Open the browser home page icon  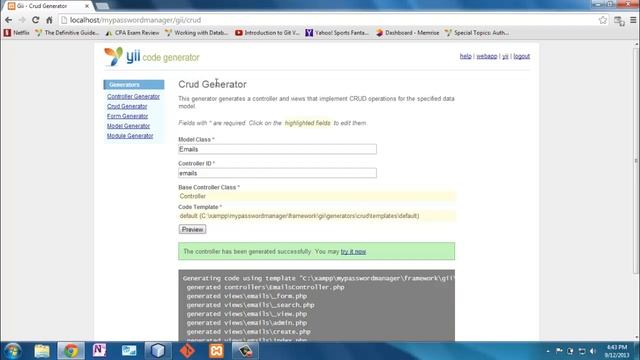pos(49,20)
